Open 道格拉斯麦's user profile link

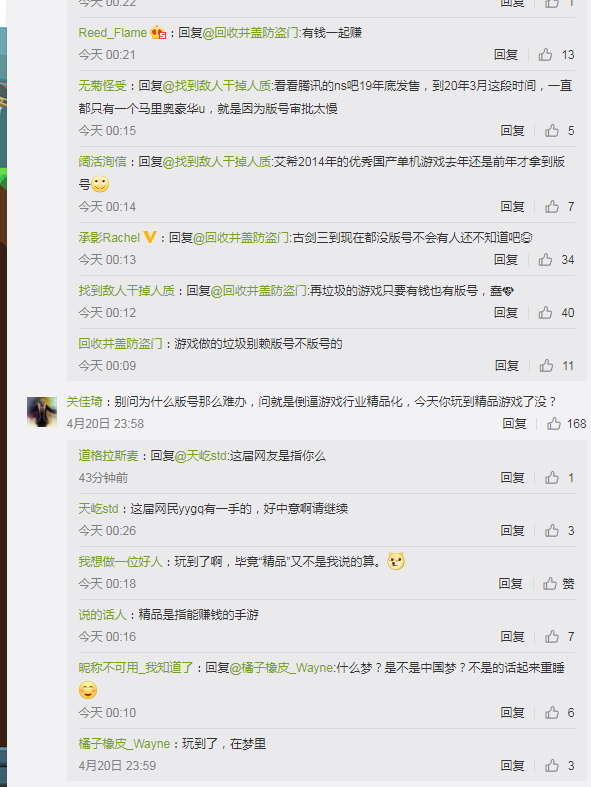coord(108,455)
